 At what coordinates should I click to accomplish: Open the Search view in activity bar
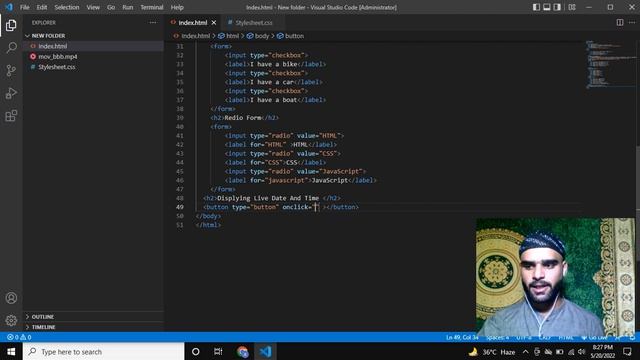click(x=11, y=48)
